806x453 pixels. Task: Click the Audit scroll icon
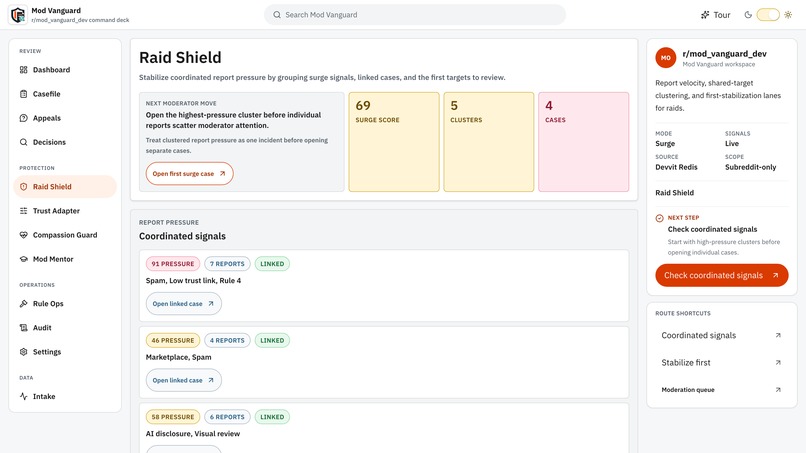pos(24,328)
